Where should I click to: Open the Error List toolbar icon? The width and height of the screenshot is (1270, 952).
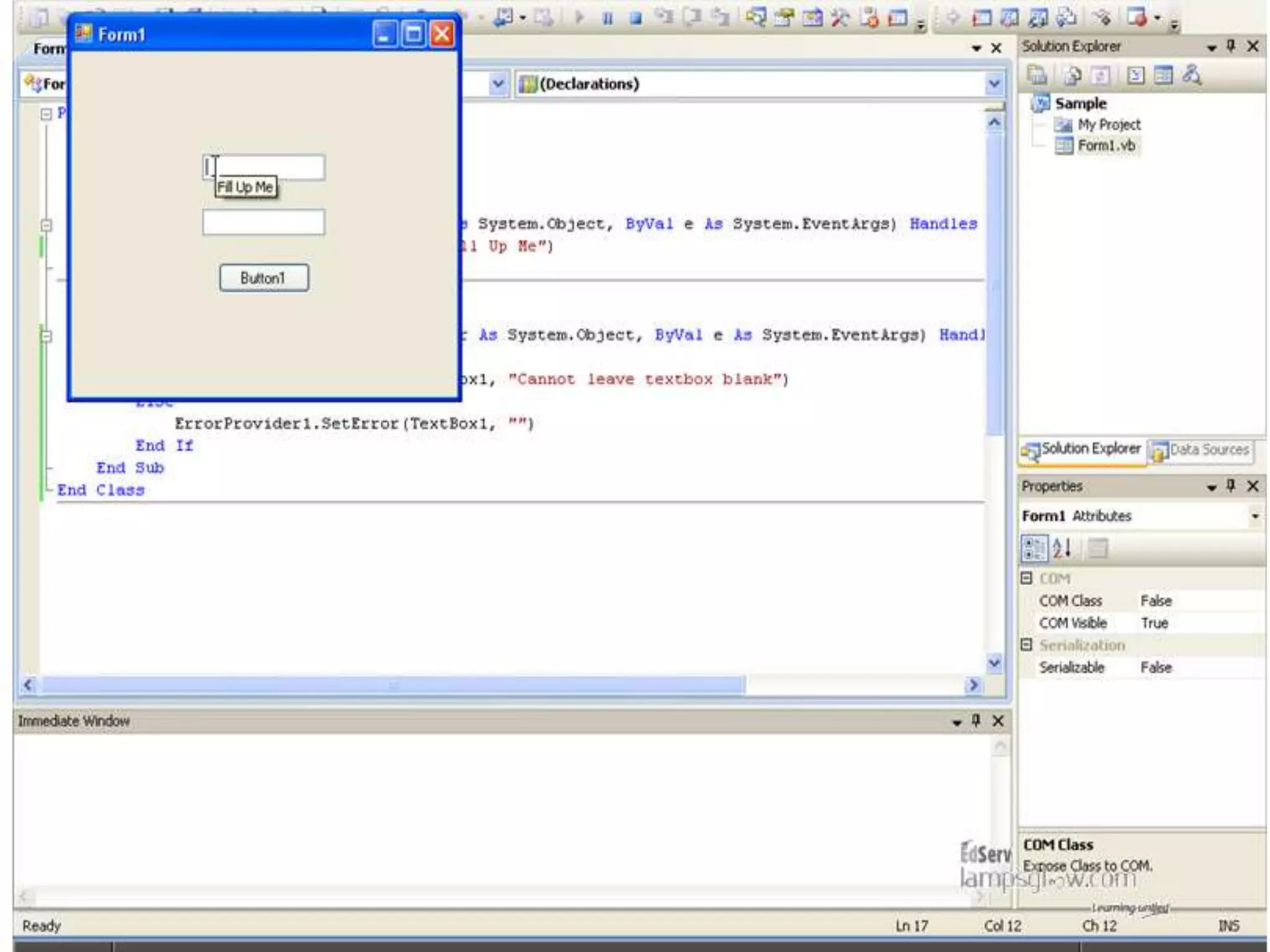(x=869, y=17)
